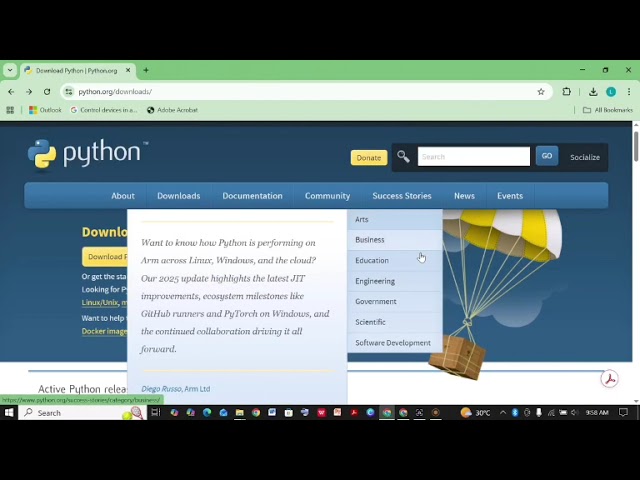
Task: Bookmark this page with the star icon
Action: pyautogui.click(x=541, y=92)
